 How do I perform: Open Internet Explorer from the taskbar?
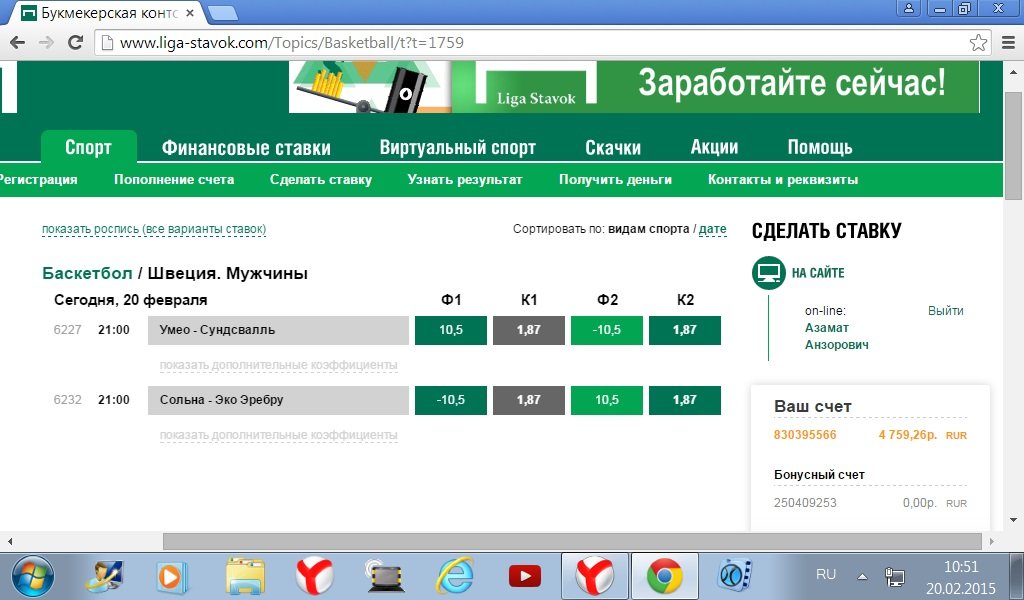455,576
